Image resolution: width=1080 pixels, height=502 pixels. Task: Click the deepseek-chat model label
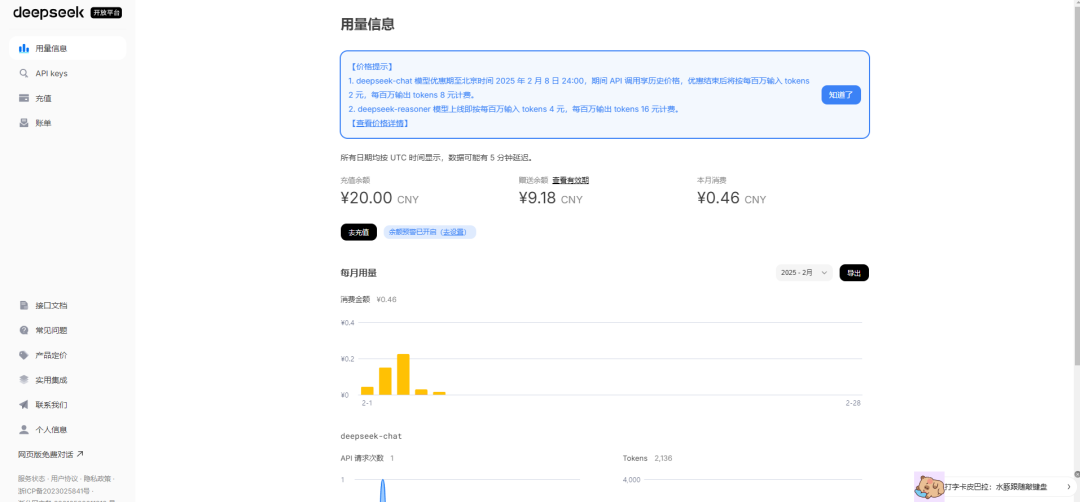click(x=371, y=436)
